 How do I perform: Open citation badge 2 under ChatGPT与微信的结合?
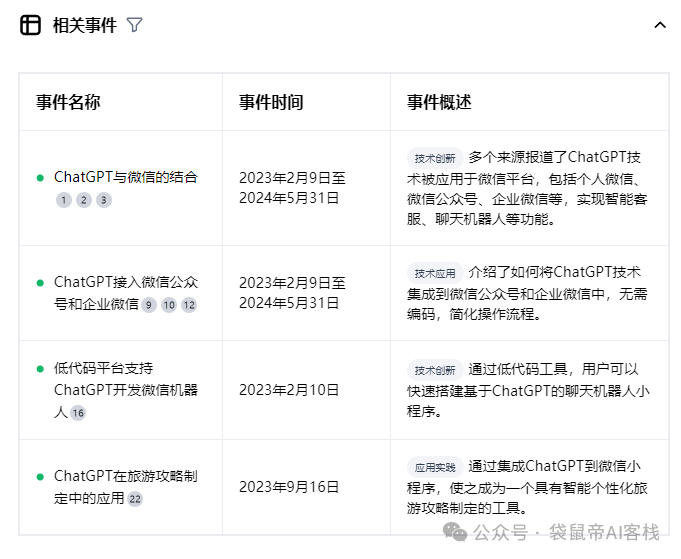(84, 200)
